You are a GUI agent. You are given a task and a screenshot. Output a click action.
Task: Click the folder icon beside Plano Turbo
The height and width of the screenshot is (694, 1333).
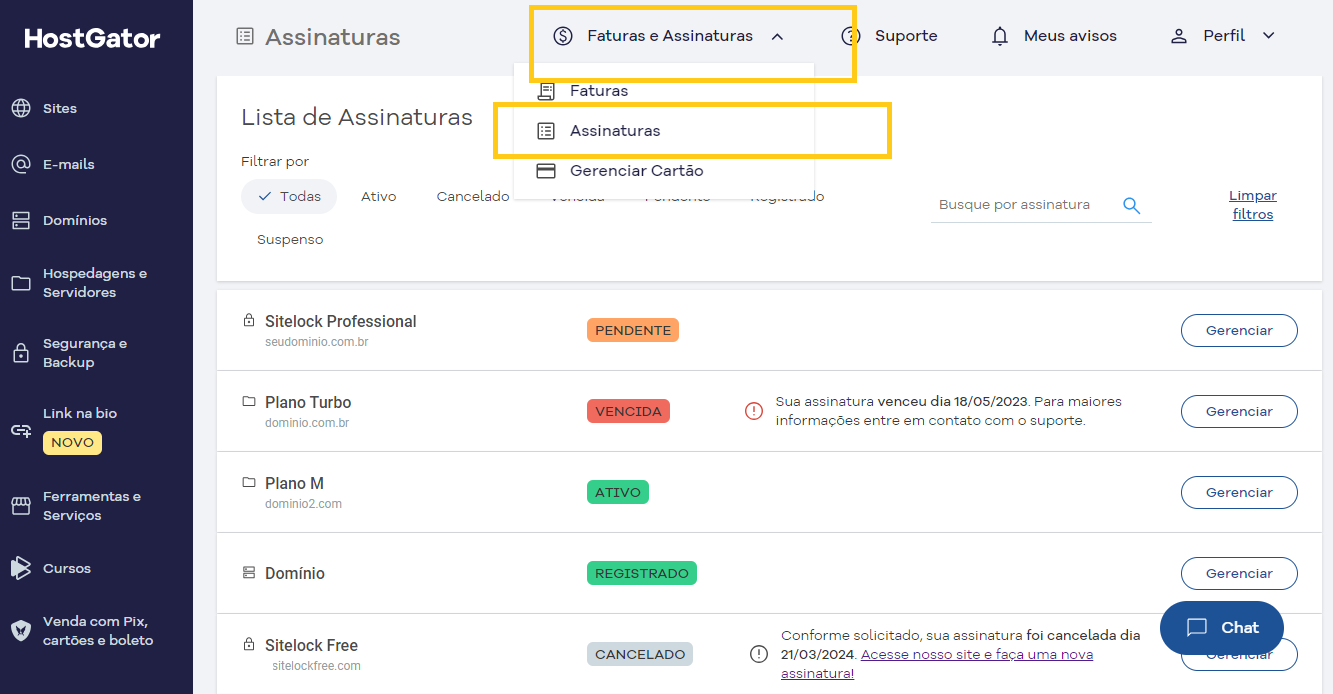coord(249,401)
